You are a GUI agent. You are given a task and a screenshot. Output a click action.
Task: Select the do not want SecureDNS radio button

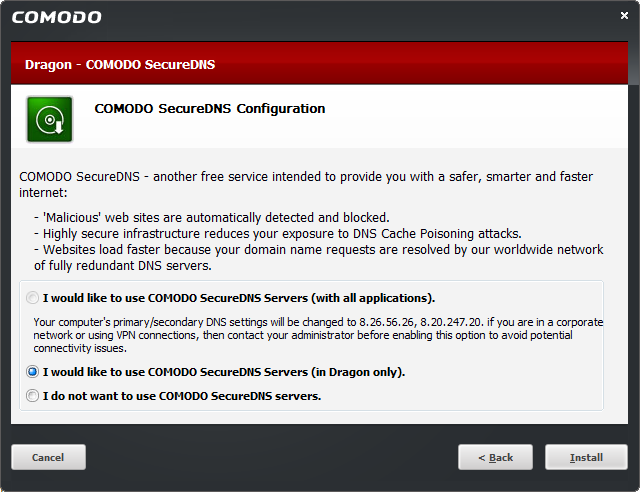35,396
